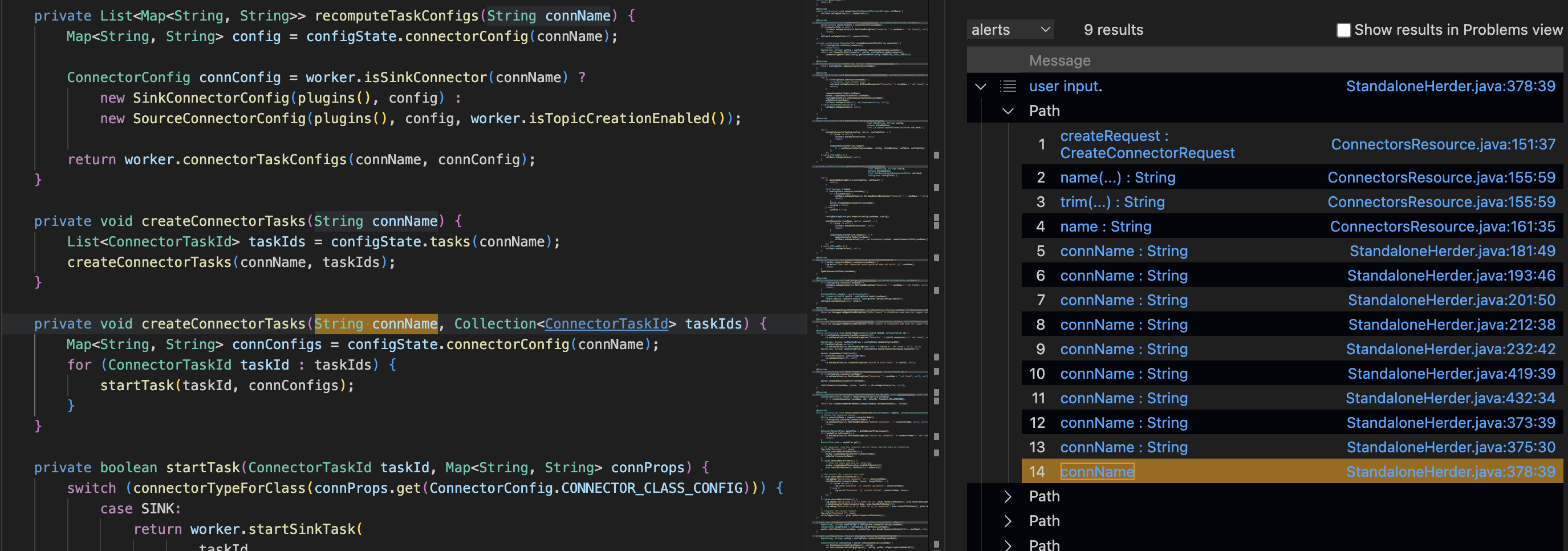The height and width of the screenshot is (551, 1568).
Task: Select step 5 connName : String
Action: (1124, 251)
